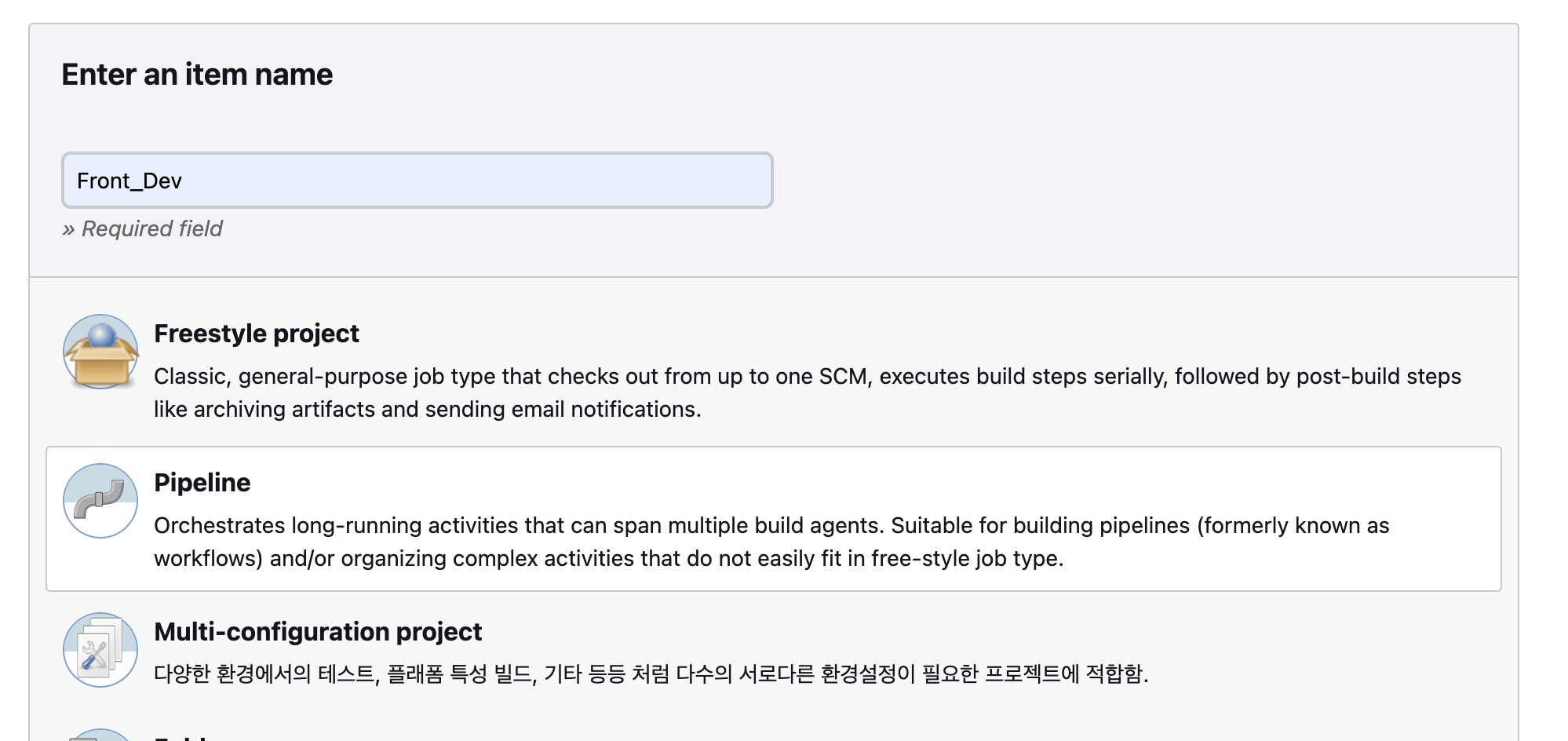This screenshot has height=741, width=1568.
Task: Click the 'Required field' hint text
Action: pos(152,228)
